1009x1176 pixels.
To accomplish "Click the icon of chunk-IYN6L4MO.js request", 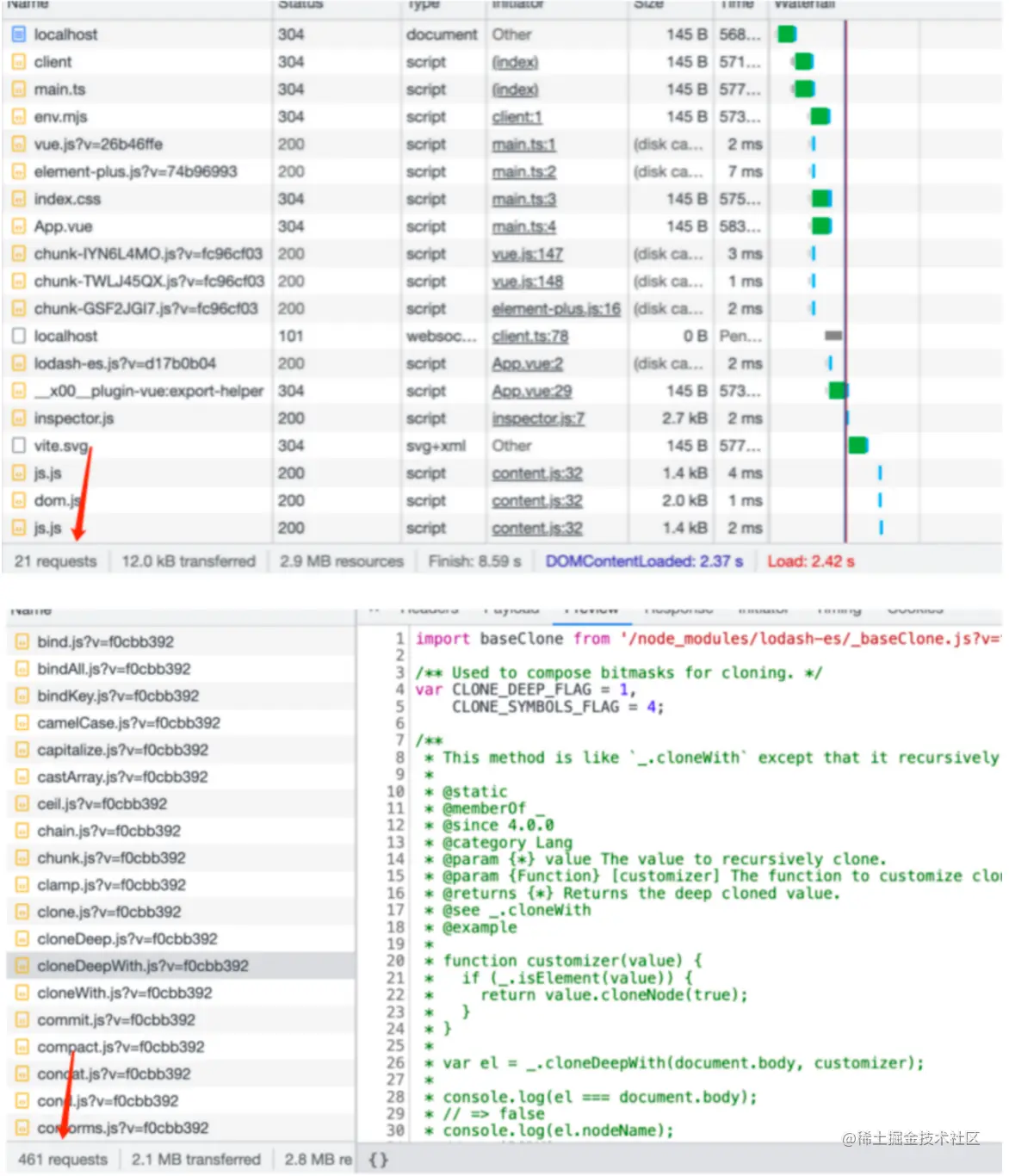I will pos(19,254).
